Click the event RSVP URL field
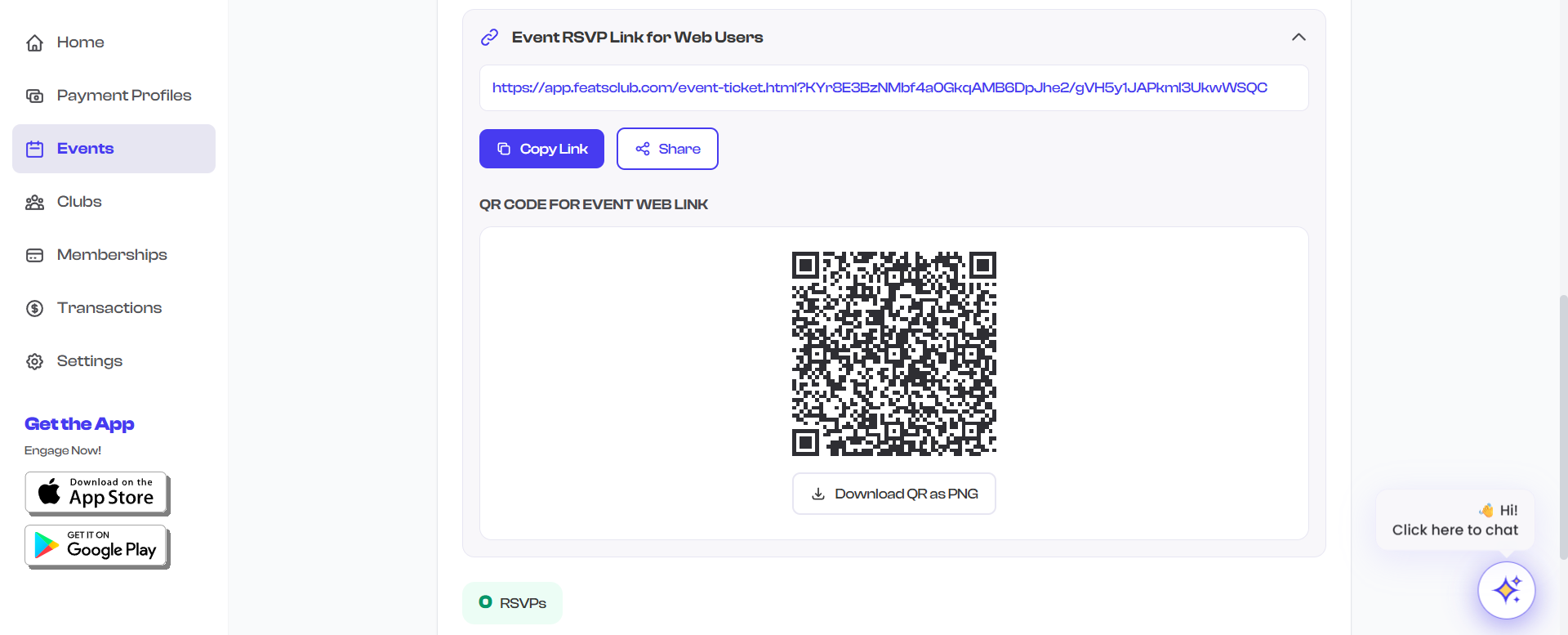 [x=893, y=87]
